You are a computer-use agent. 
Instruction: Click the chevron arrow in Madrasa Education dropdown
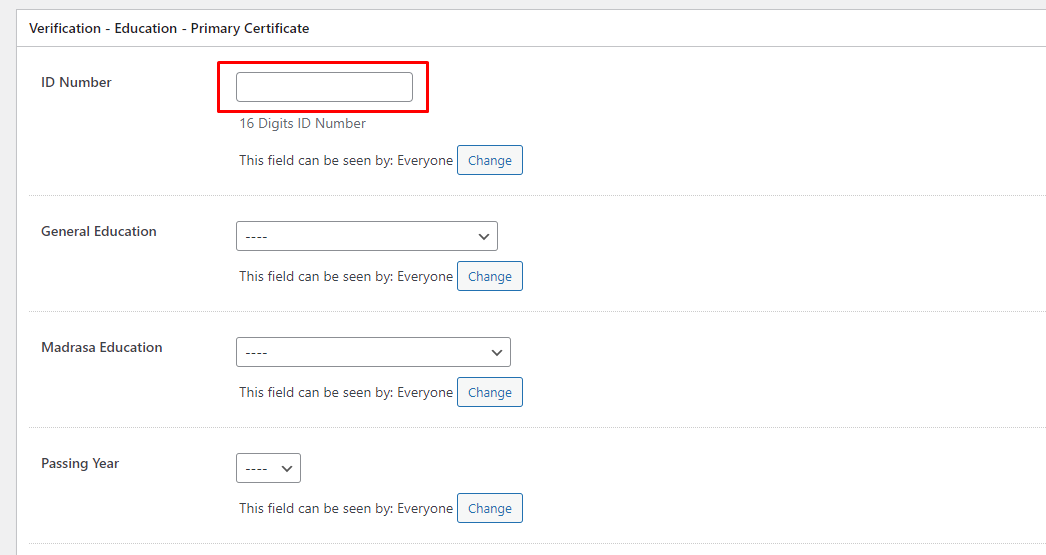[497, 353]
